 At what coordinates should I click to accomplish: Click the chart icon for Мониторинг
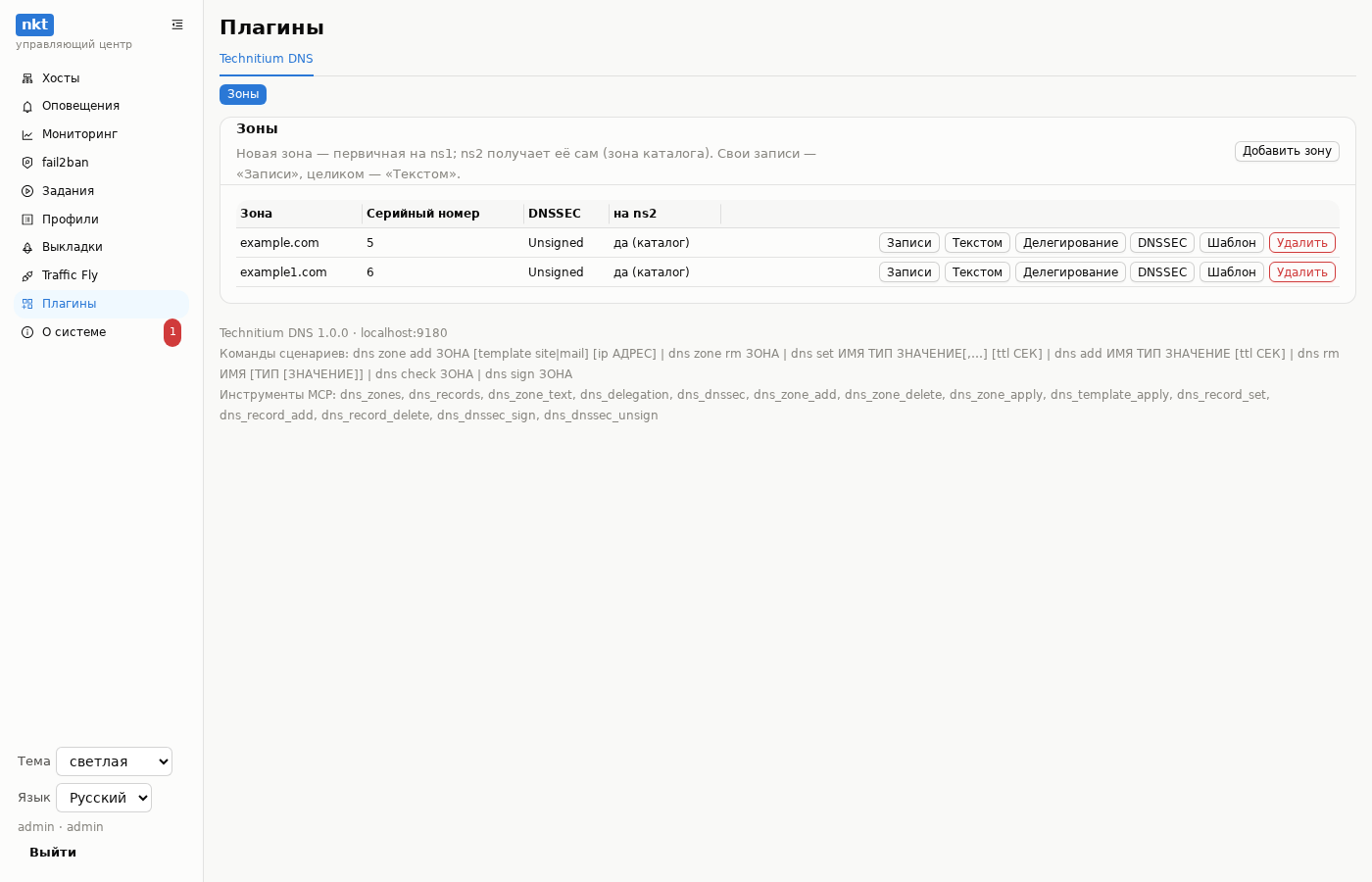(x=27, y=135)
